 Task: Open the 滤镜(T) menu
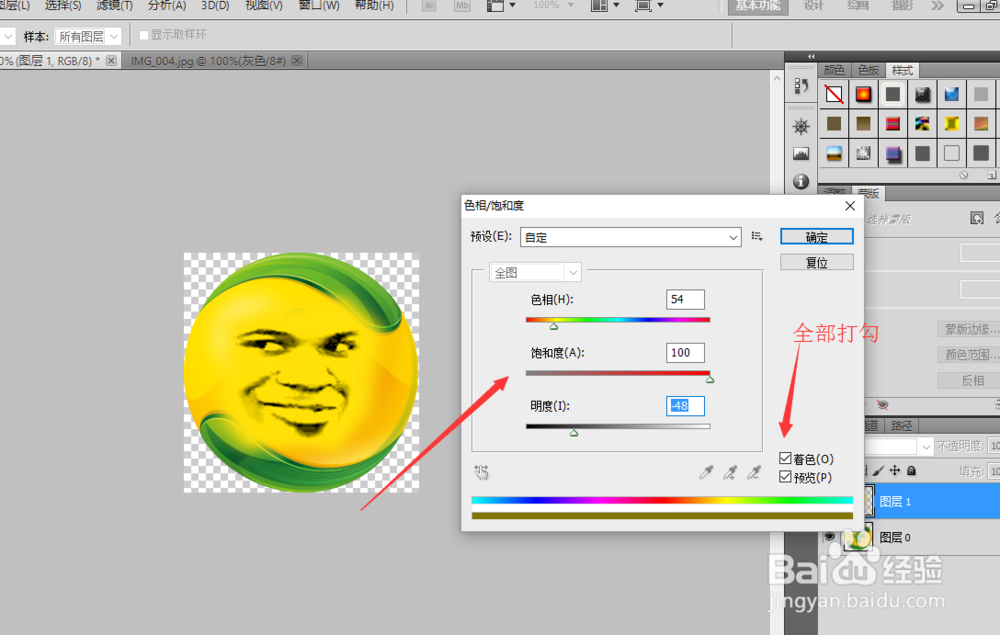coord(114,6)
